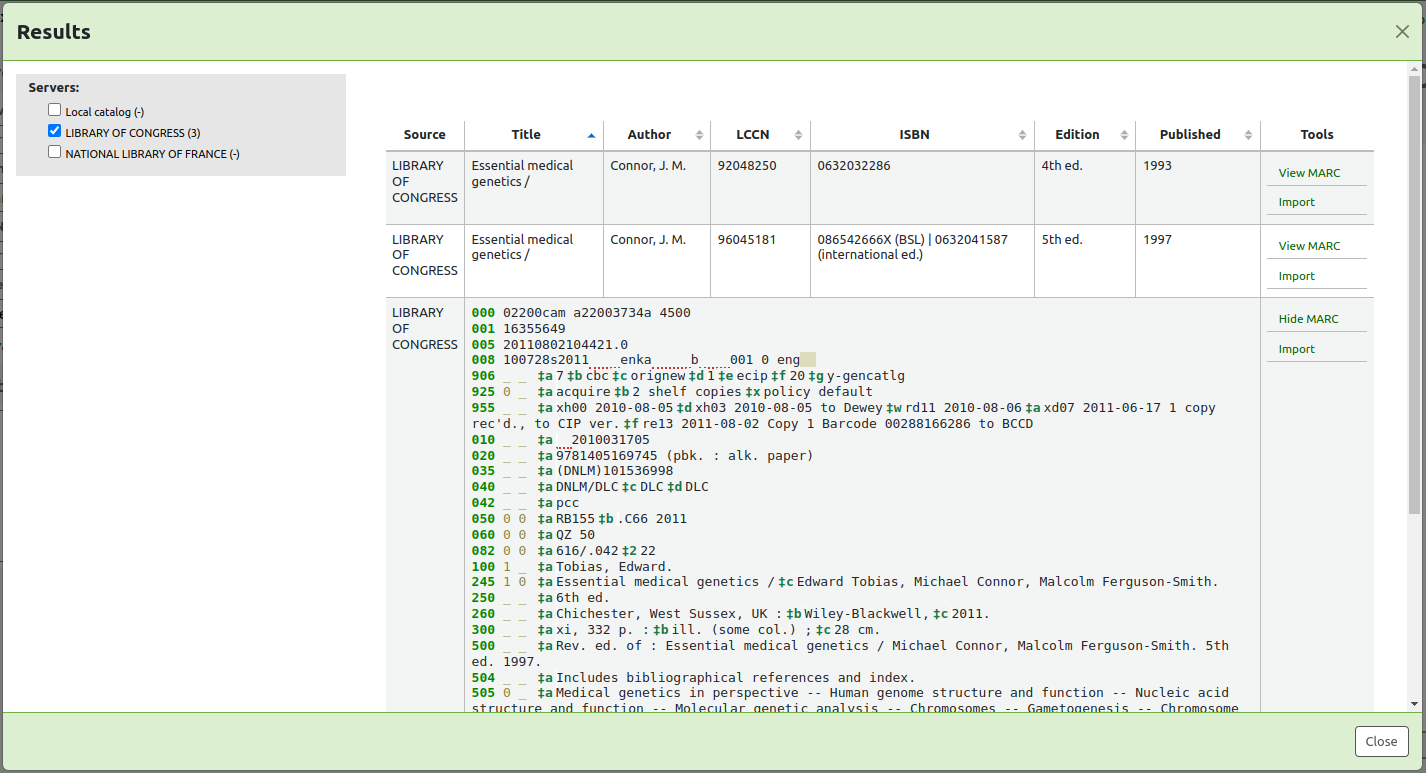Enable the Local catalog server

54,110
